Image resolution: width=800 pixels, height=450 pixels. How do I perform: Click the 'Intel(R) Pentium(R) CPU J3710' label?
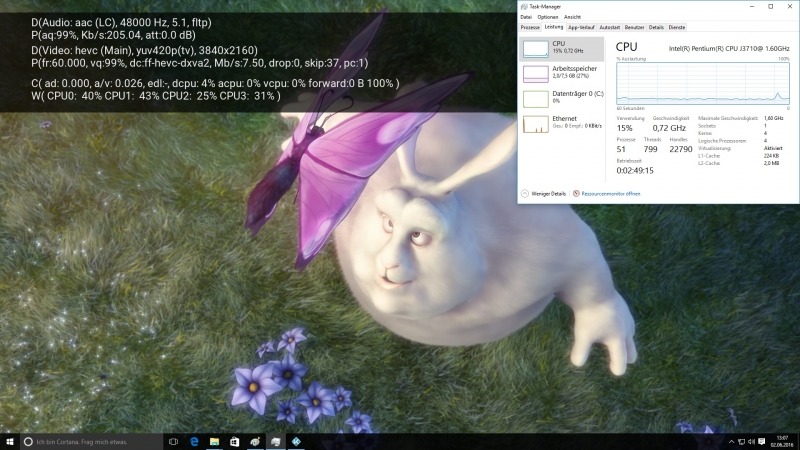[729, 48]
